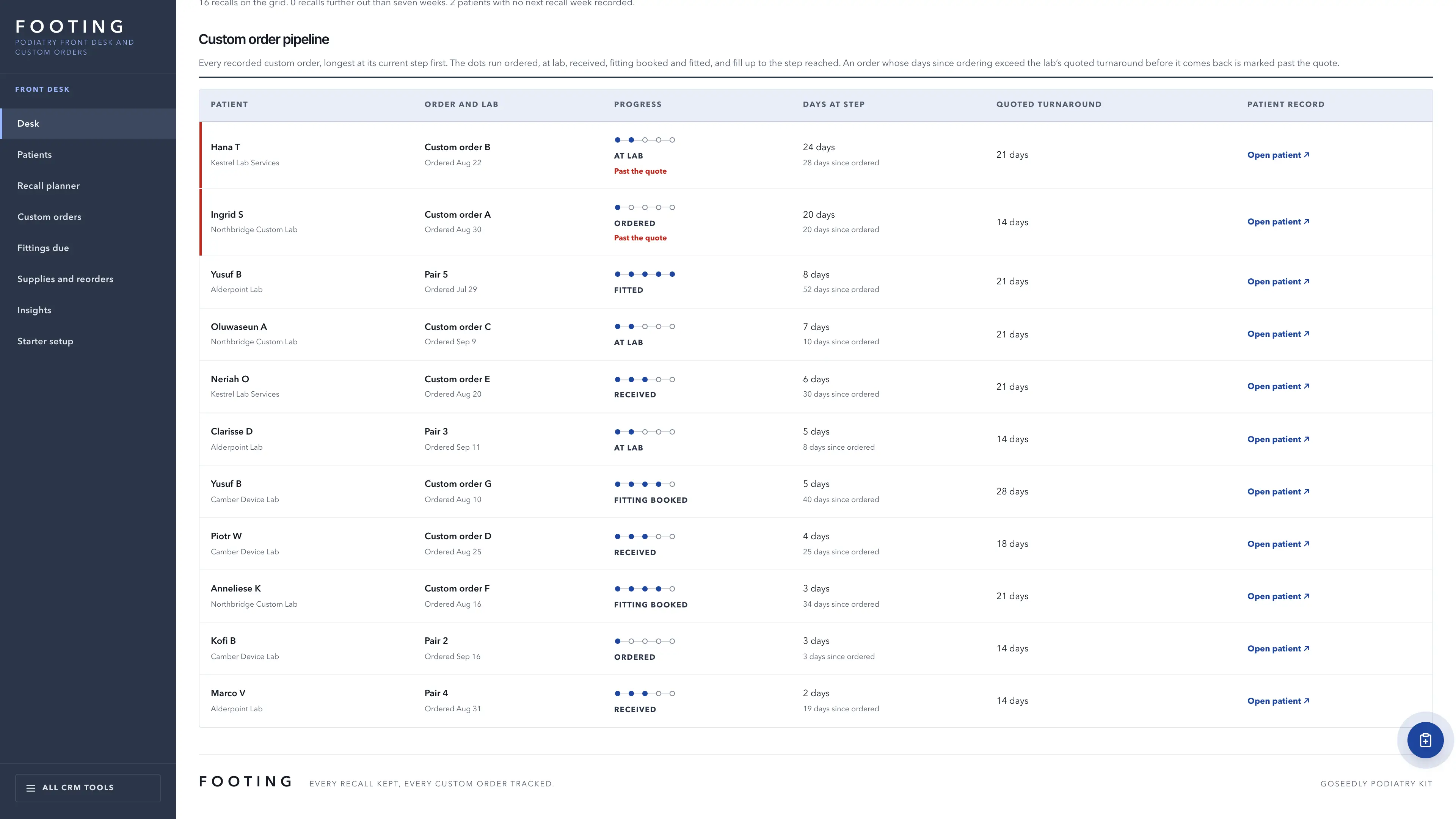
Task: Click the at lab dot in Hana T's progress
Action: click(631, 140)
